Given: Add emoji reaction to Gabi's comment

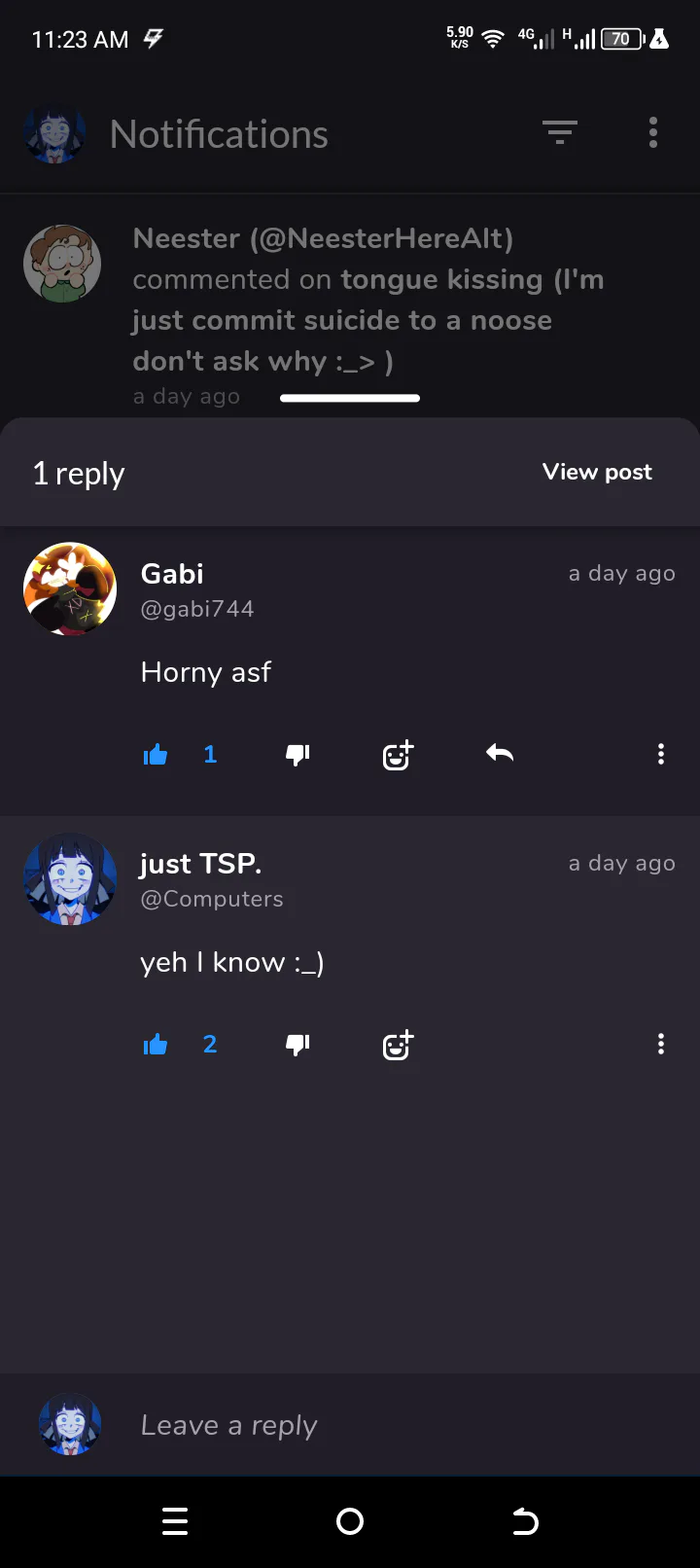Looking at the screenshot, I should pyautogui.click(x=398, y=754).
